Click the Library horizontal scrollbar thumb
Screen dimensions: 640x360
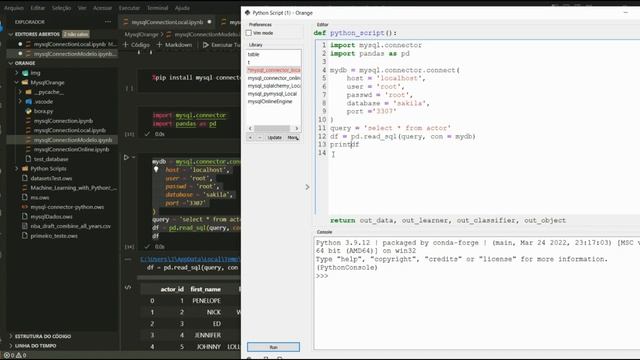click(x=272, y=128)
